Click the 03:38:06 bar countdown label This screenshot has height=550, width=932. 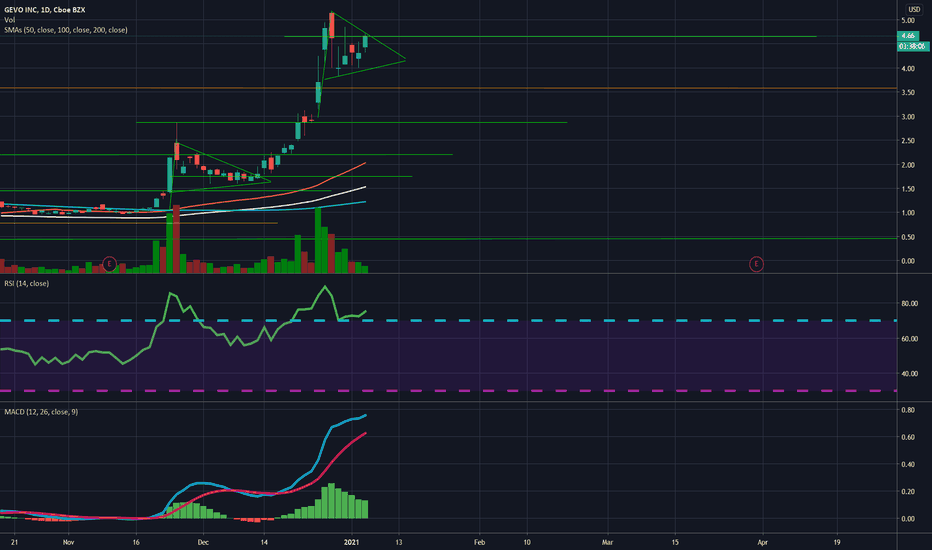coord(911,46)
